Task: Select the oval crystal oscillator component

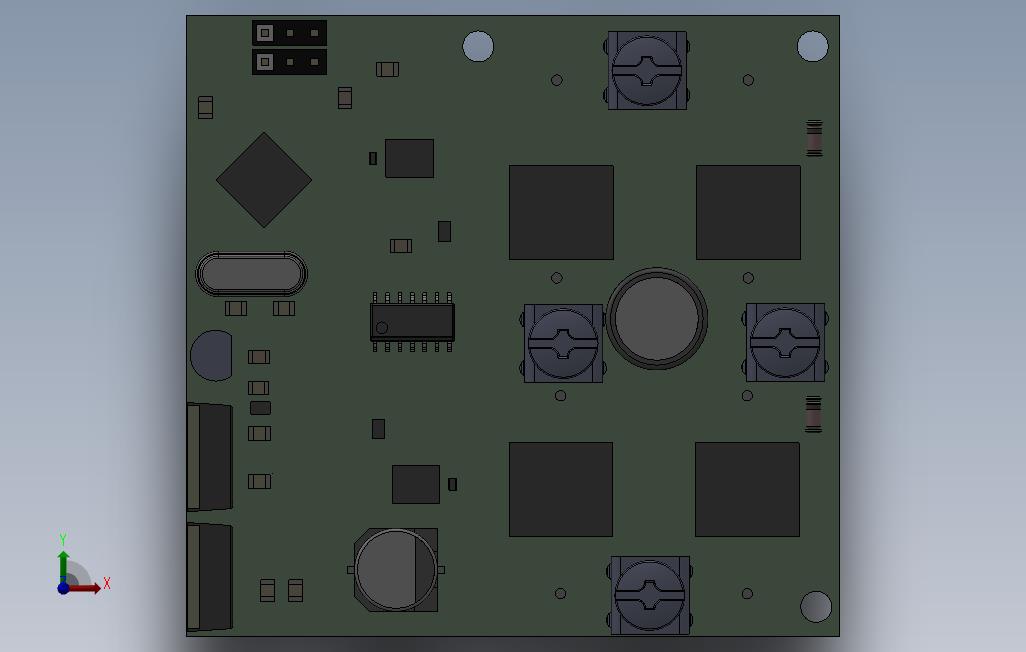Action: 251,274
